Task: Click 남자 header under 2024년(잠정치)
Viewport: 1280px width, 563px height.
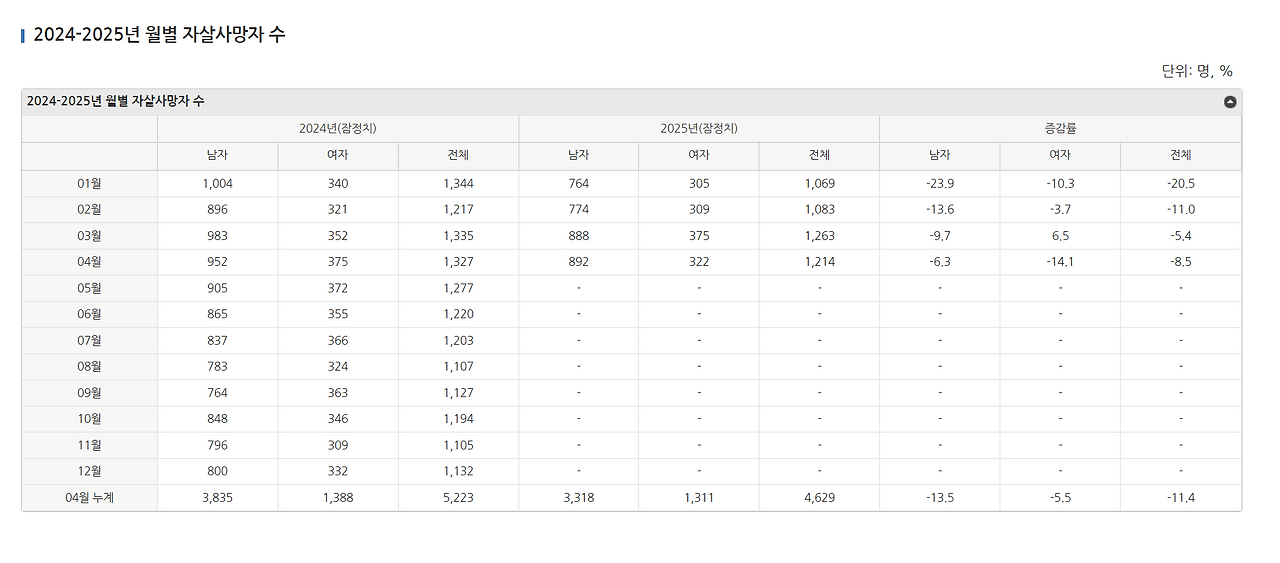Action: coord(217,156)
